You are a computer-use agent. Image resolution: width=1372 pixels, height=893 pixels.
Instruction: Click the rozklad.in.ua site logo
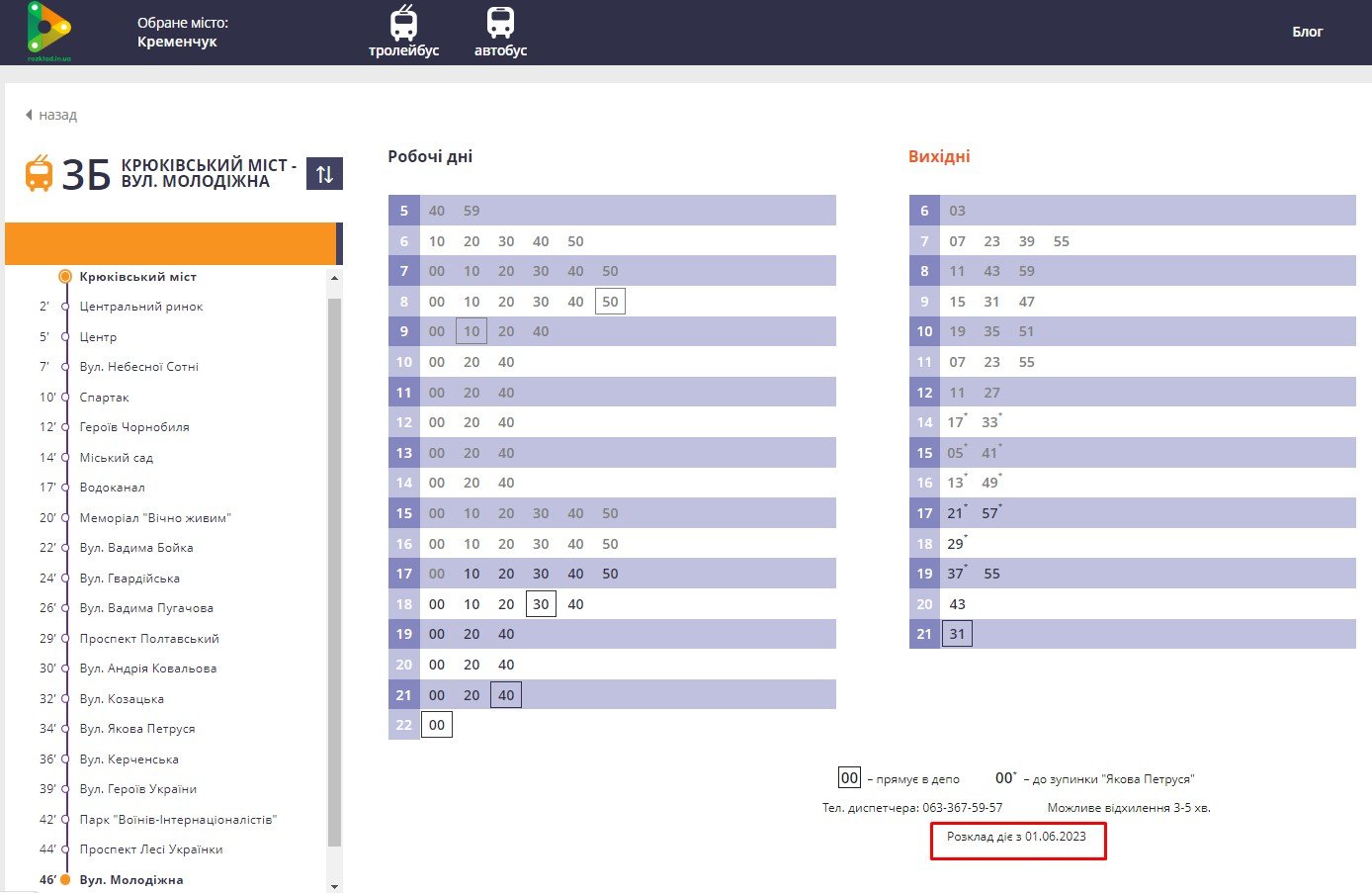coord(48,31)
